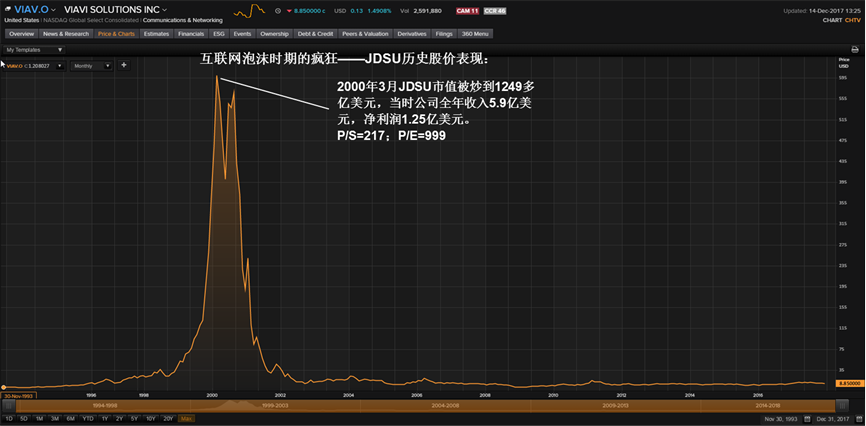The height and width of the screenshot is (426, 866).
Task: Click the Peers & Valuation tab
Action: pyautogui.click(x=364, y=33)
